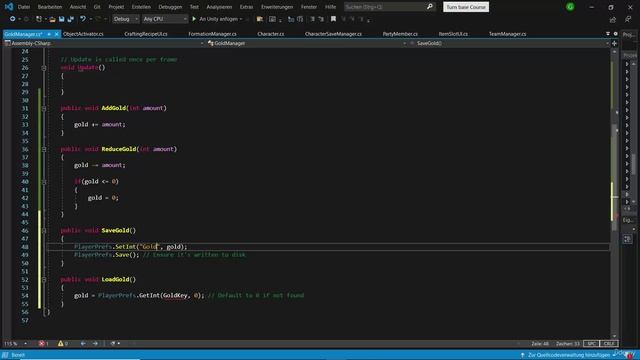Collapse the ReduceGold method outline

(44, 149)
